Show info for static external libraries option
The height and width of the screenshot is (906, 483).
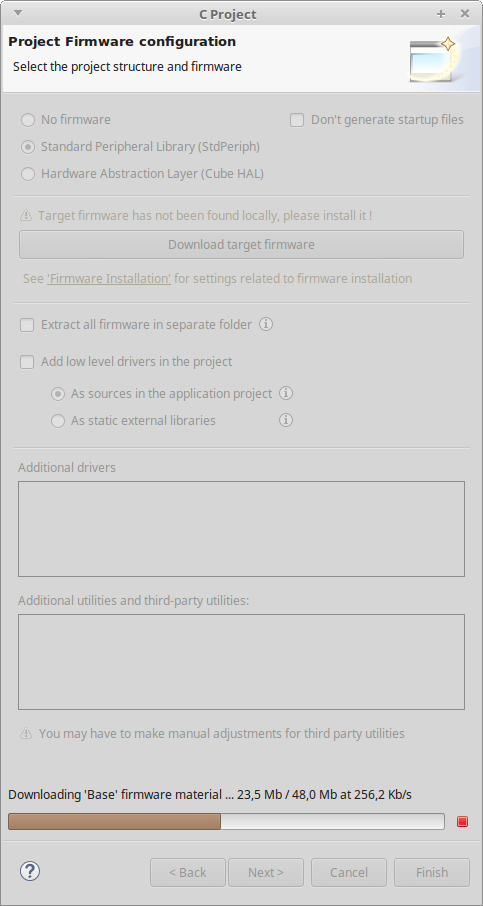tap(286, 420)
